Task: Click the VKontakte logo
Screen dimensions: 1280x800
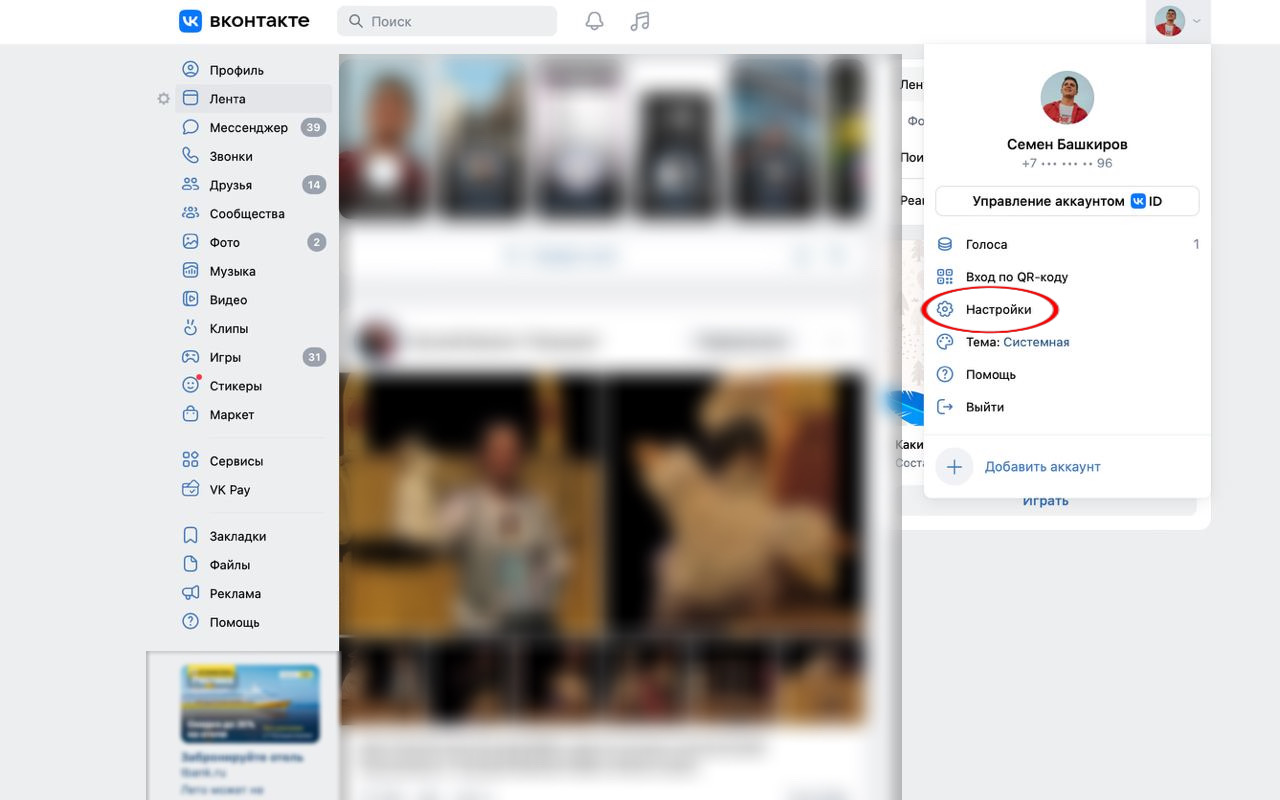Action: point(244,21)
